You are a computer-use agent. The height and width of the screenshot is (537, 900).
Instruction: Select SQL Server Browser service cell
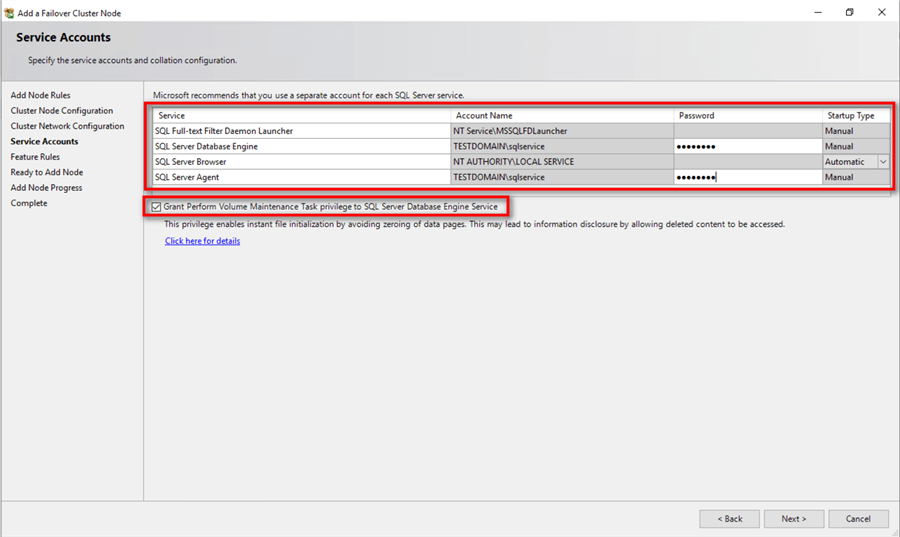click(x=302, y=162)
